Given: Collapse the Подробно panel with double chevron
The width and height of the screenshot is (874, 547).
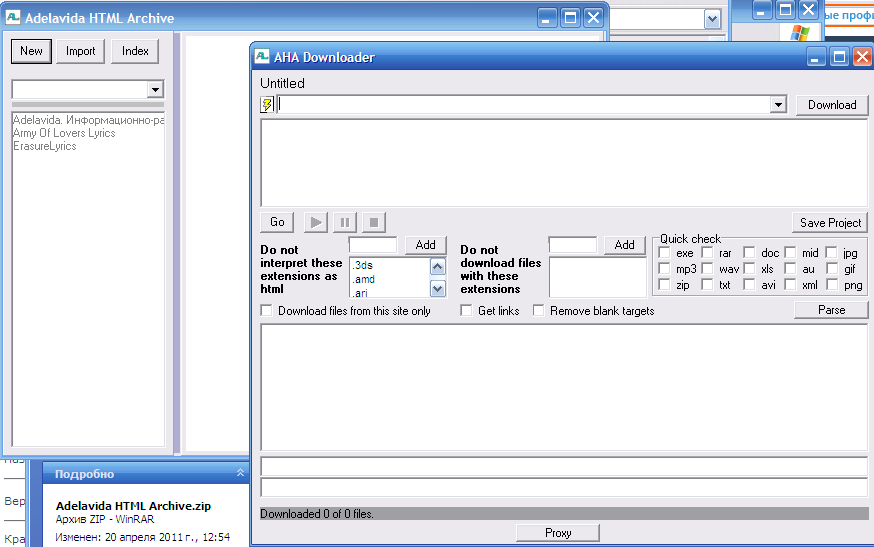Looking at the screenshot, I should click(240, 473).
